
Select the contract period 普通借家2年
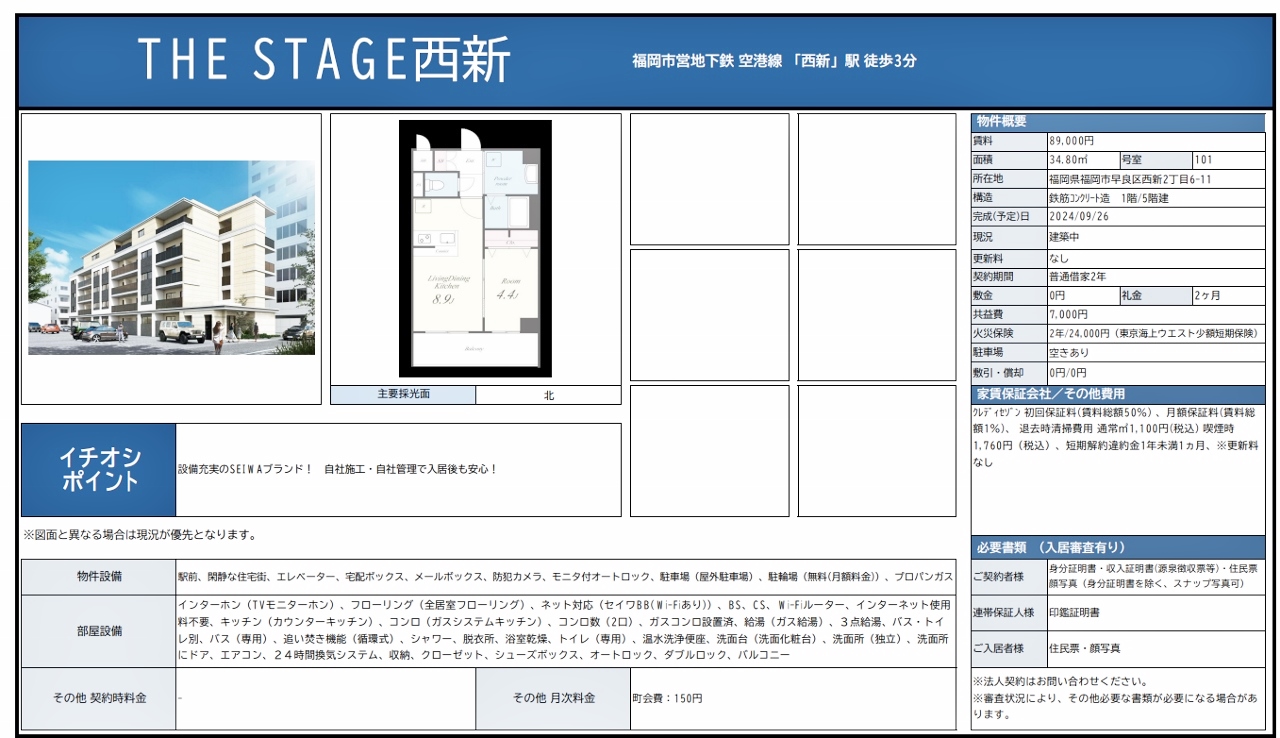[1078, 276]
